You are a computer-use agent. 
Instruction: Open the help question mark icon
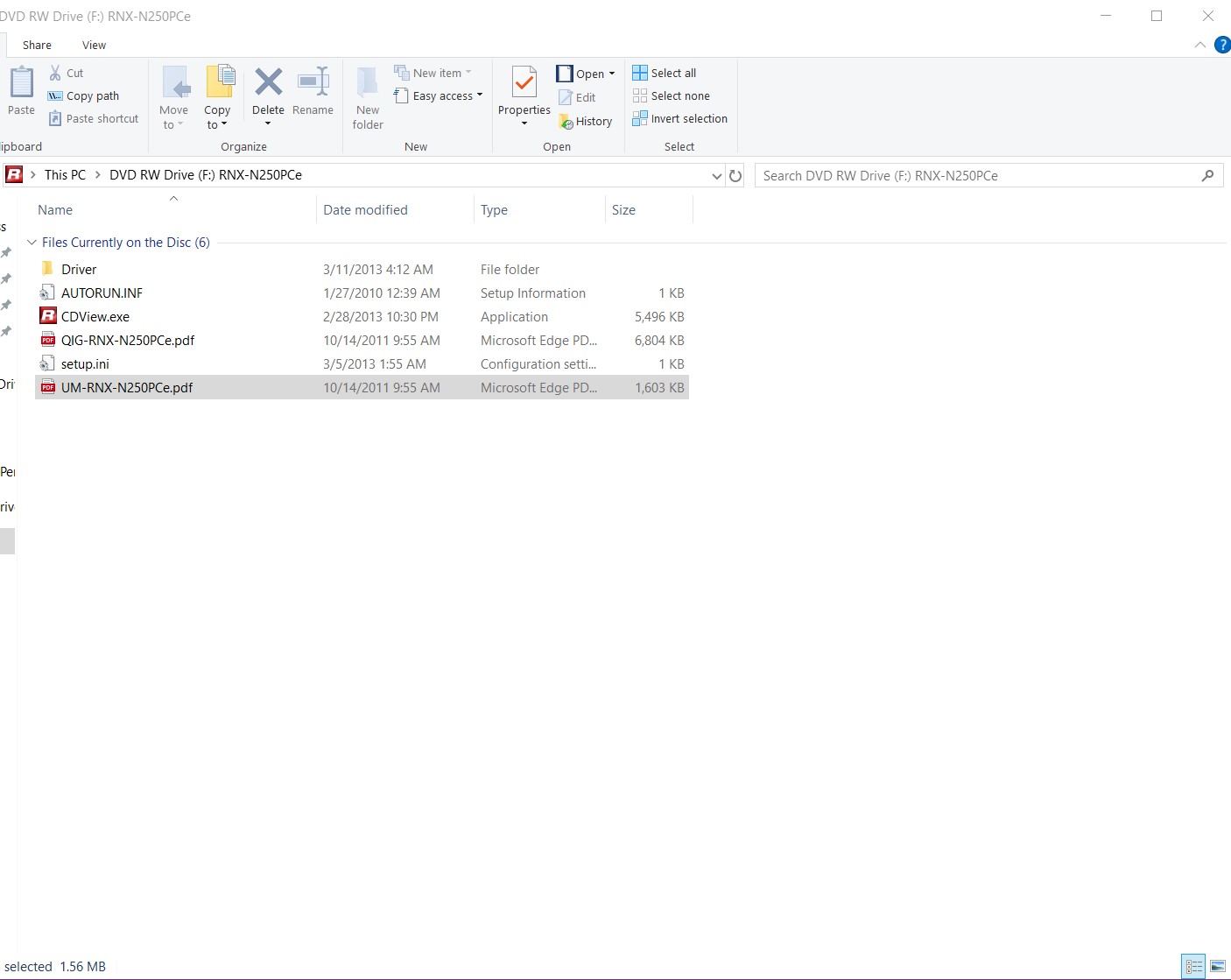(x=1222, y=46)
